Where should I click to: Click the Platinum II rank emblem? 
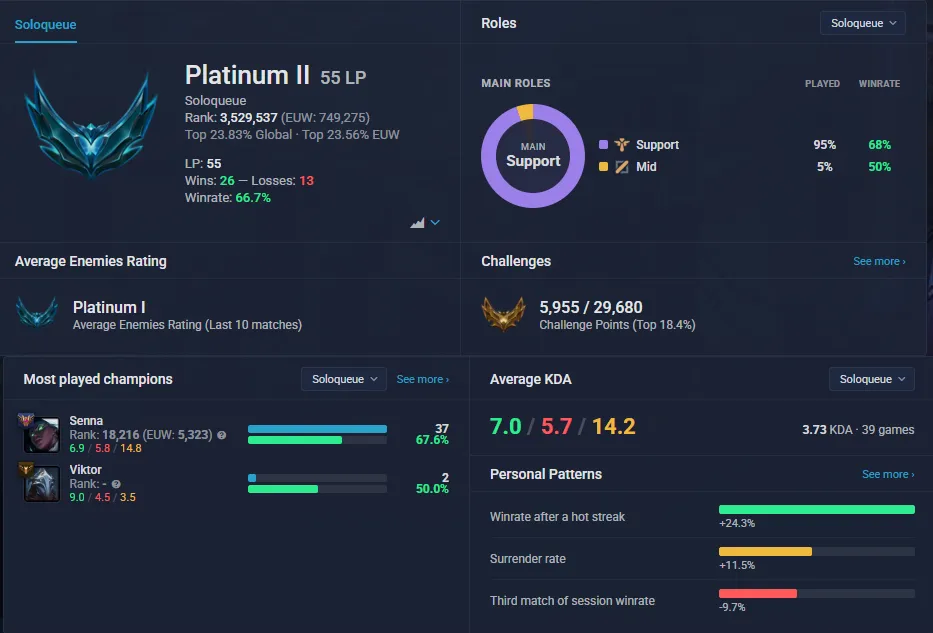[x=91, y=124]
